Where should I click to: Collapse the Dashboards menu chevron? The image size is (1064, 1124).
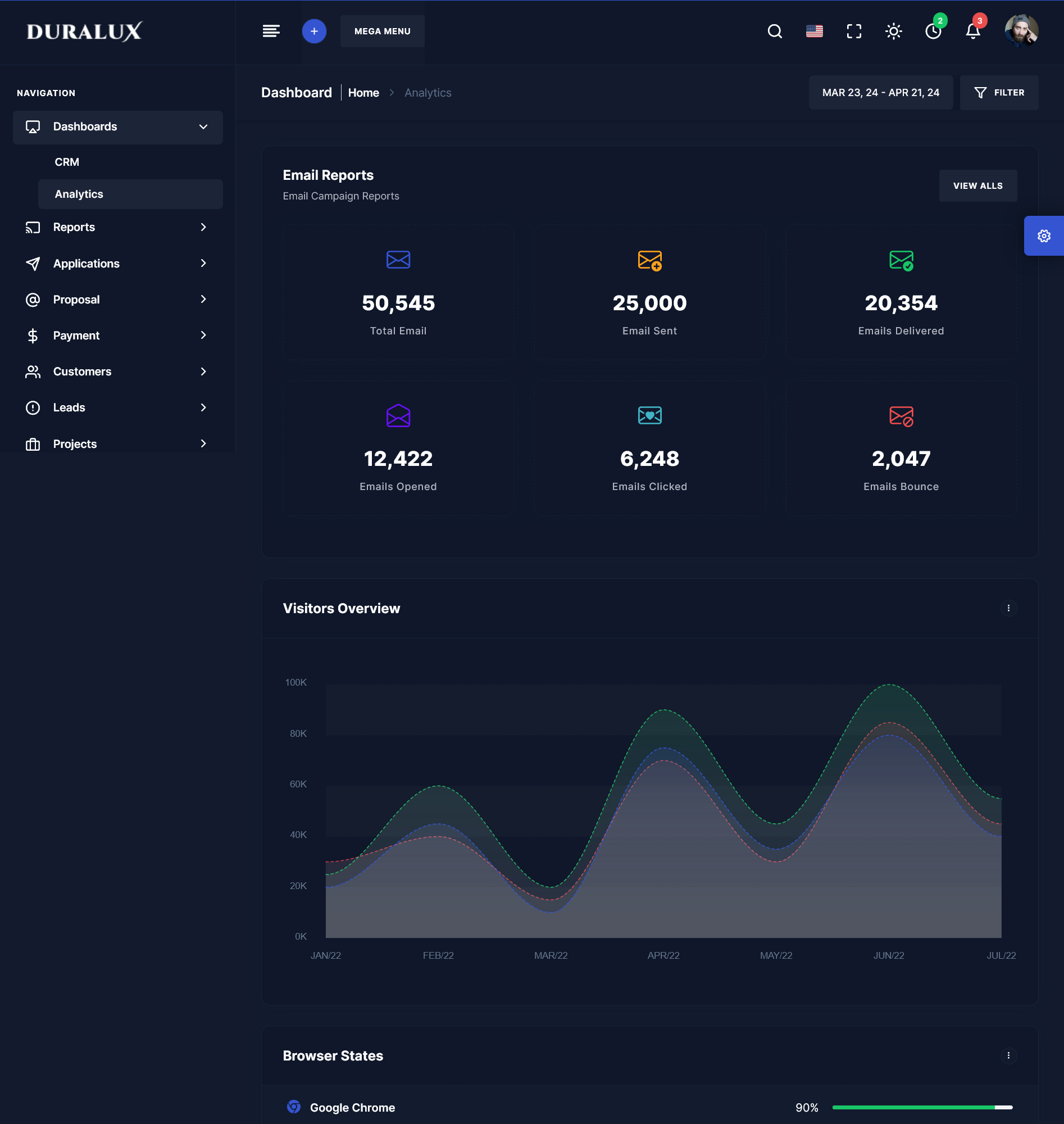pos(203,127)
